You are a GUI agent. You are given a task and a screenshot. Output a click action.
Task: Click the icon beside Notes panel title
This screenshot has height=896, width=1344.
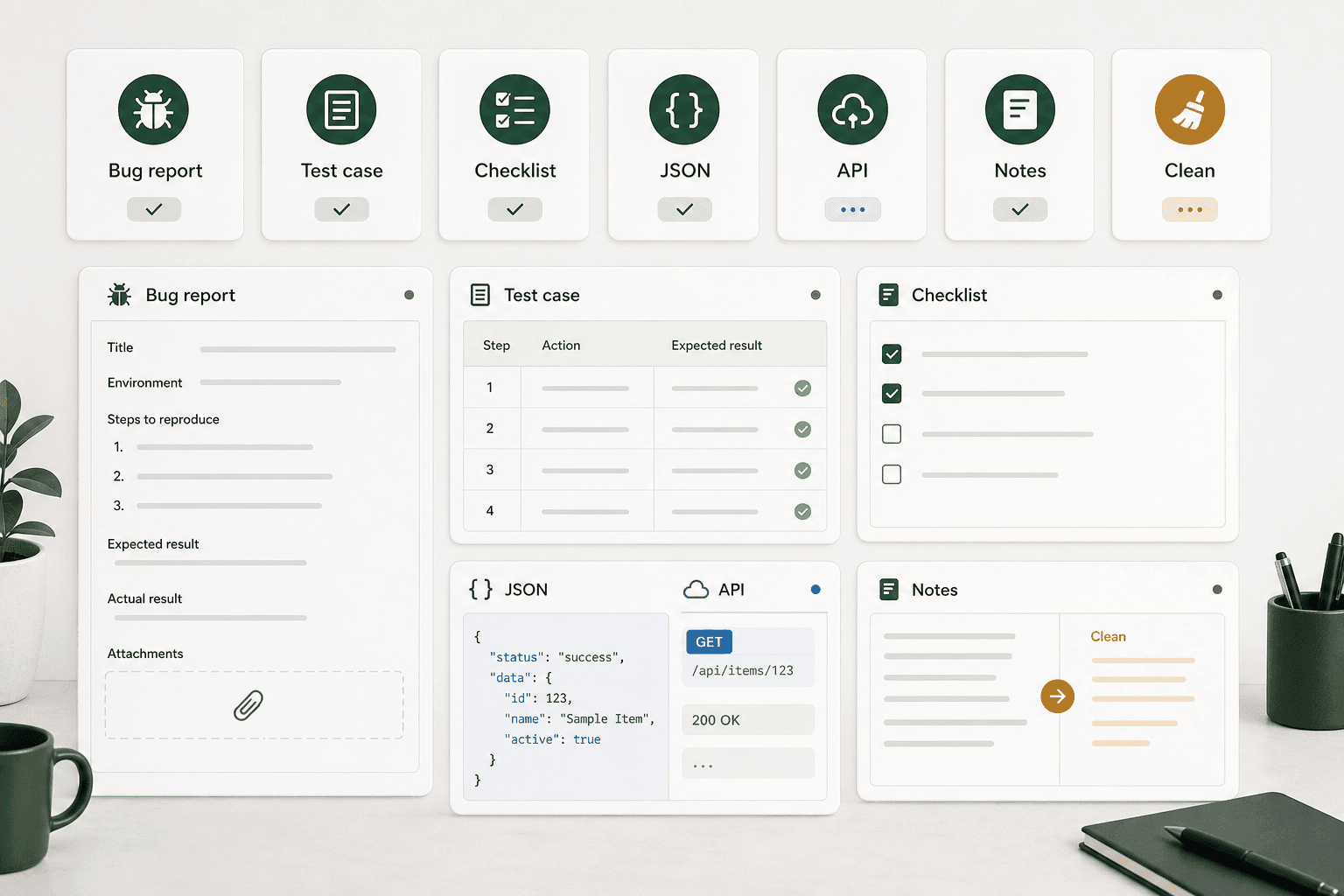[889, 590]
